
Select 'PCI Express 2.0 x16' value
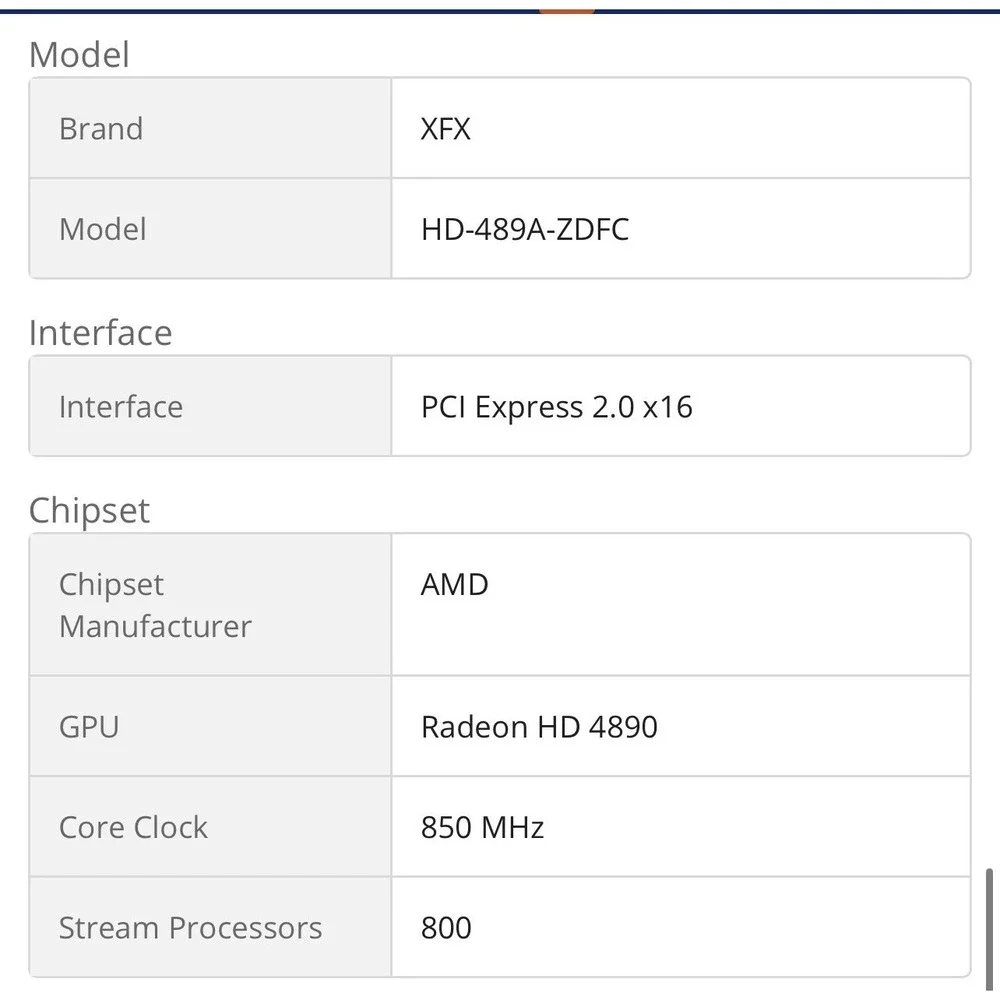[557, 407]
